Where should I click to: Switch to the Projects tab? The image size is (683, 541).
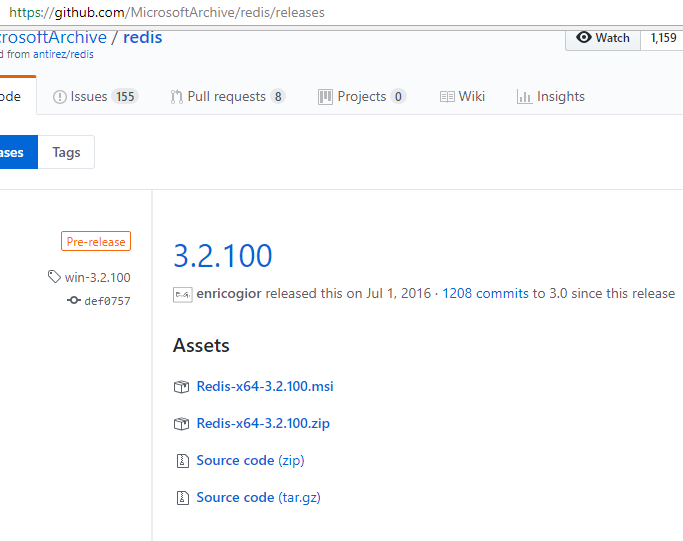click(362, 97)
